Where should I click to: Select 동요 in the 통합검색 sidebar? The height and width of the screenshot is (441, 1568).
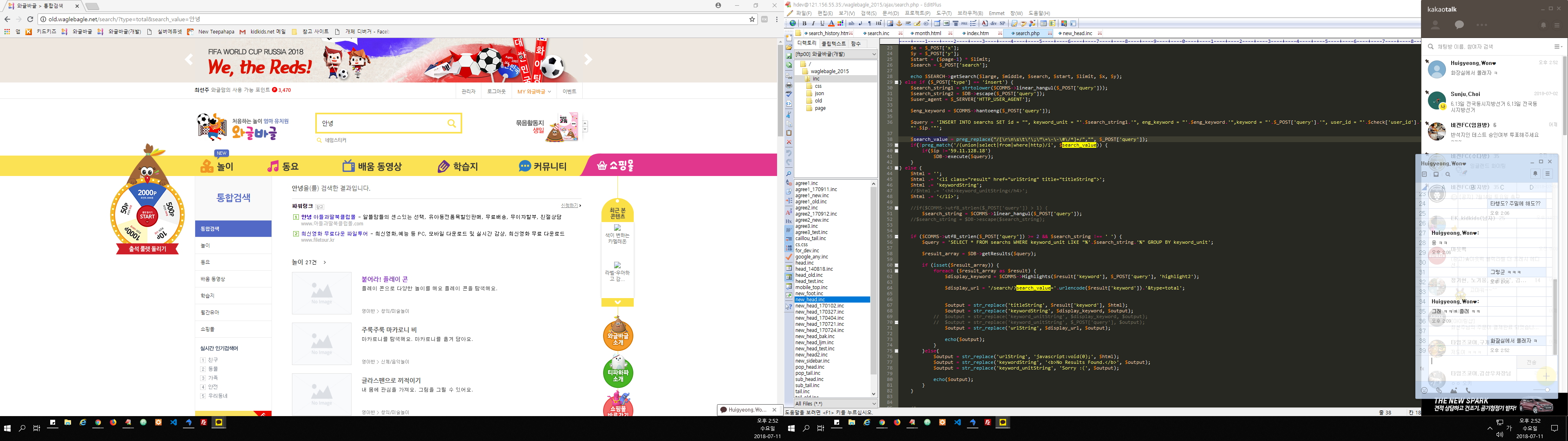(233, 263)
